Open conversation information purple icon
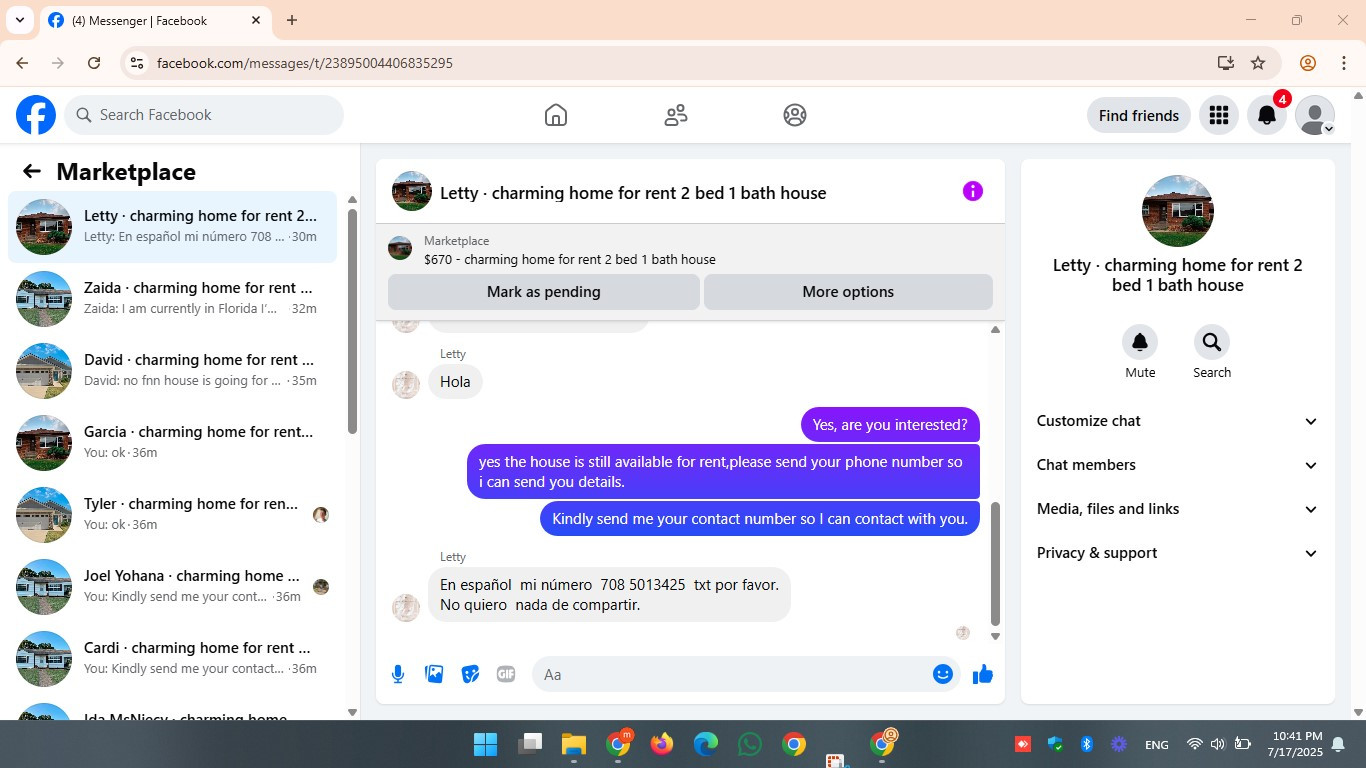 point(973,191)
